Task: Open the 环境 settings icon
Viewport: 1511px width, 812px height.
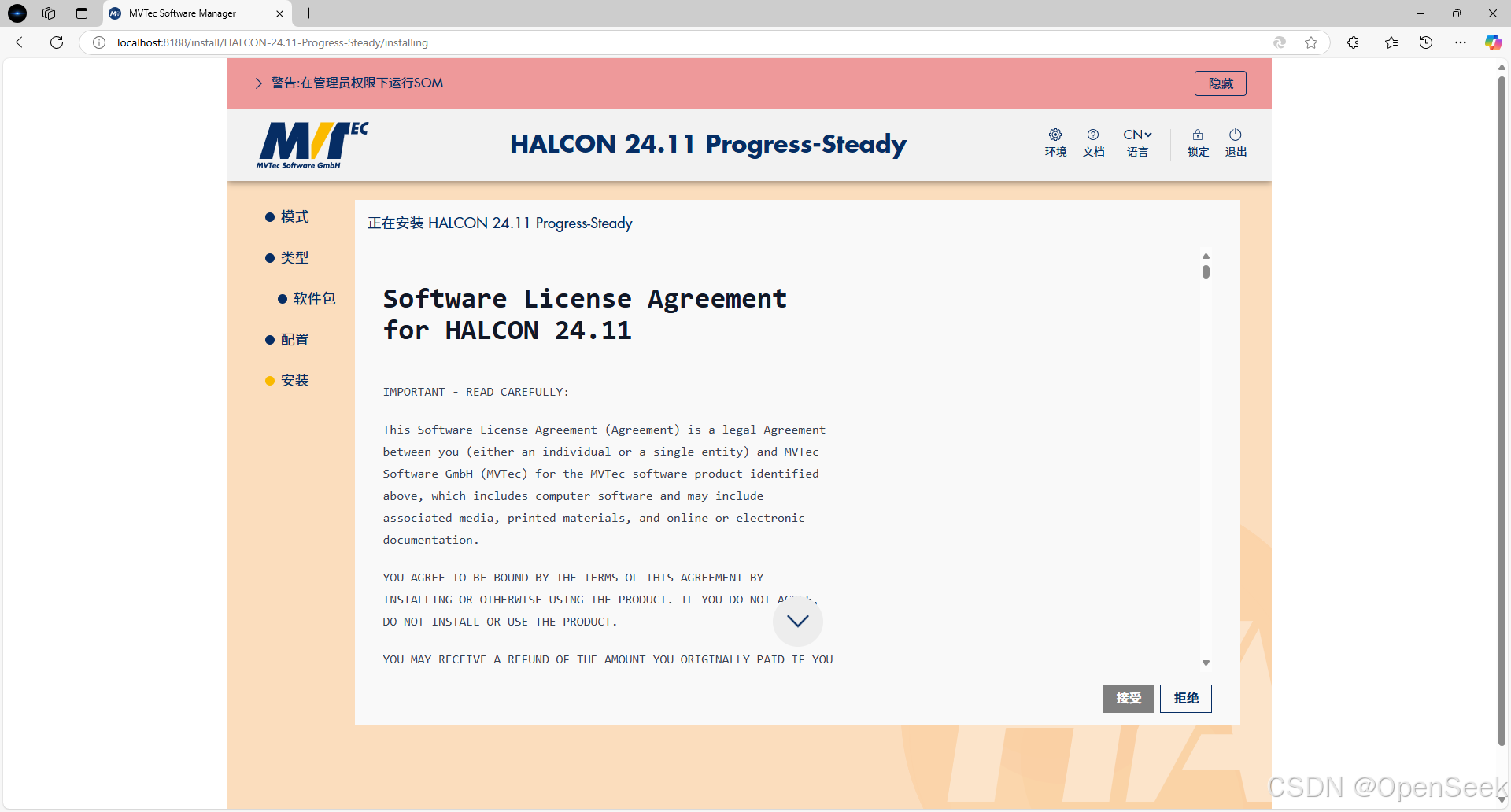Action: [1055, 142]
